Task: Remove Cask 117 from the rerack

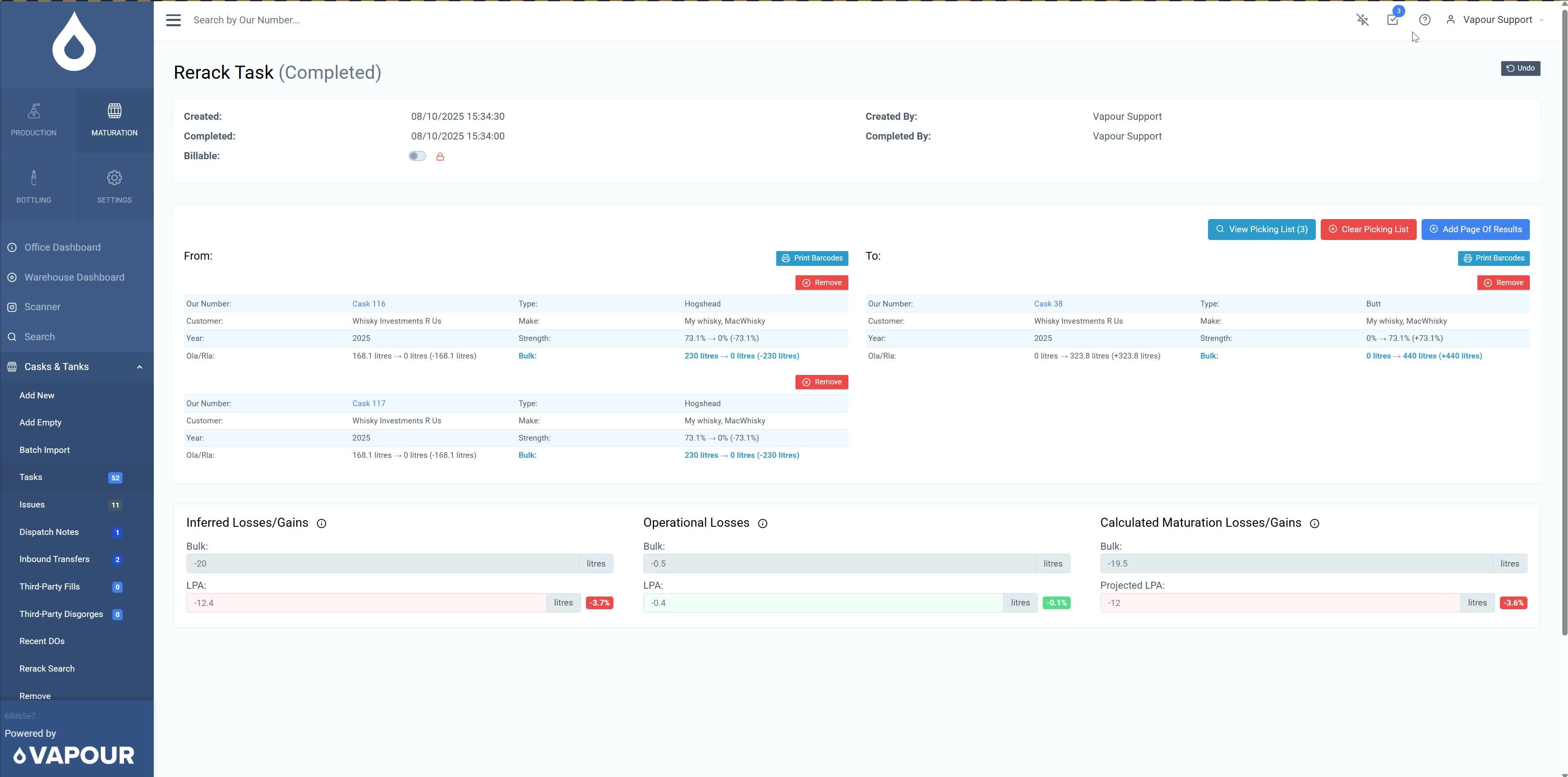Action: [821, 382]
